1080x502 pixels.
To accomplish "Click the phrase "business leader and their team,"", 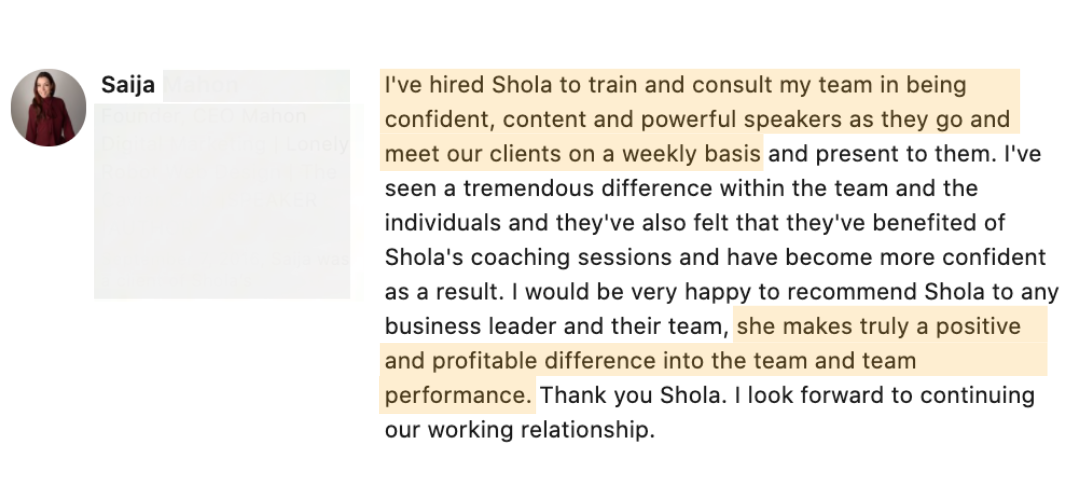I will 556,326.
